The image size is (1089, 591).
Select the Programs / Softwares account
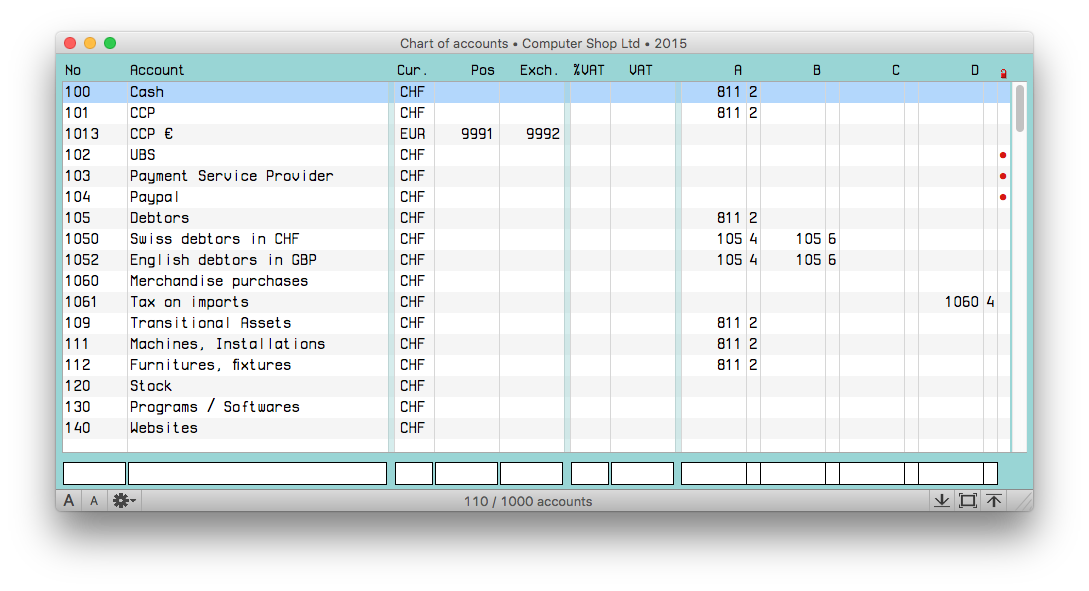click(x=215, y=407)
